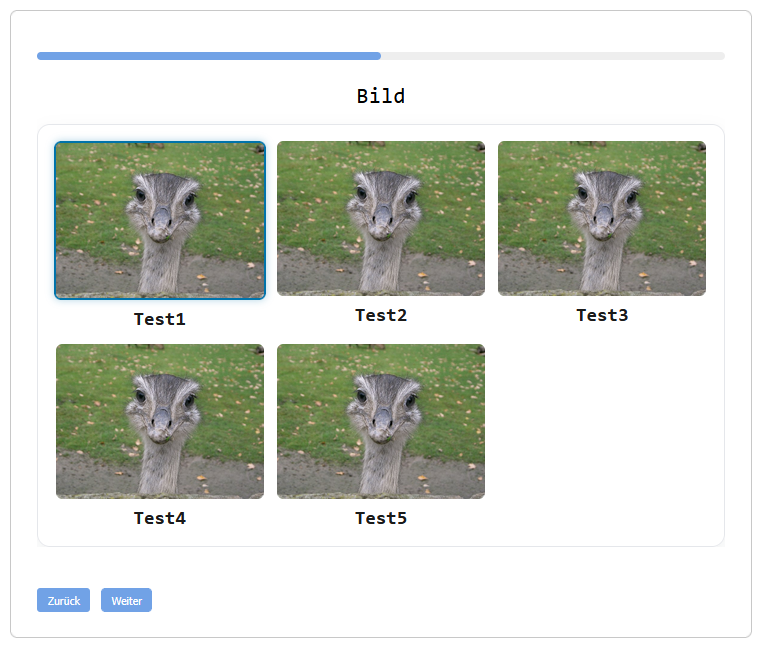764x647 pixels.
Task: Click the blue filled part of progress bar
Action: point(208,56)
